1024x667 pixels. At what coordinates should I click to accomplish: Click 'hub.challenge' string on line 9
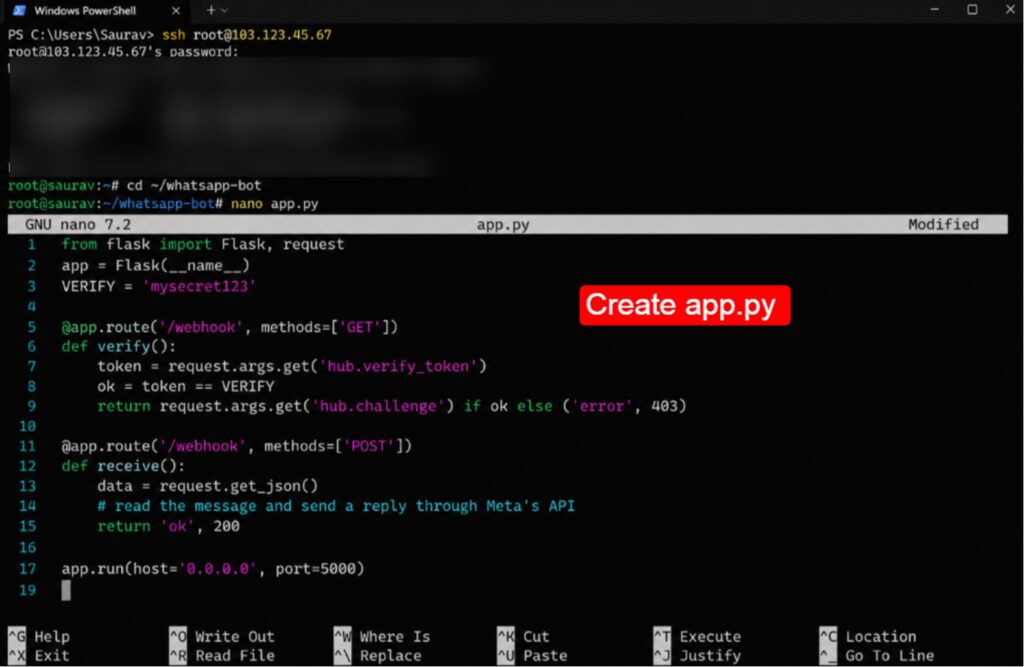[378, 406]
